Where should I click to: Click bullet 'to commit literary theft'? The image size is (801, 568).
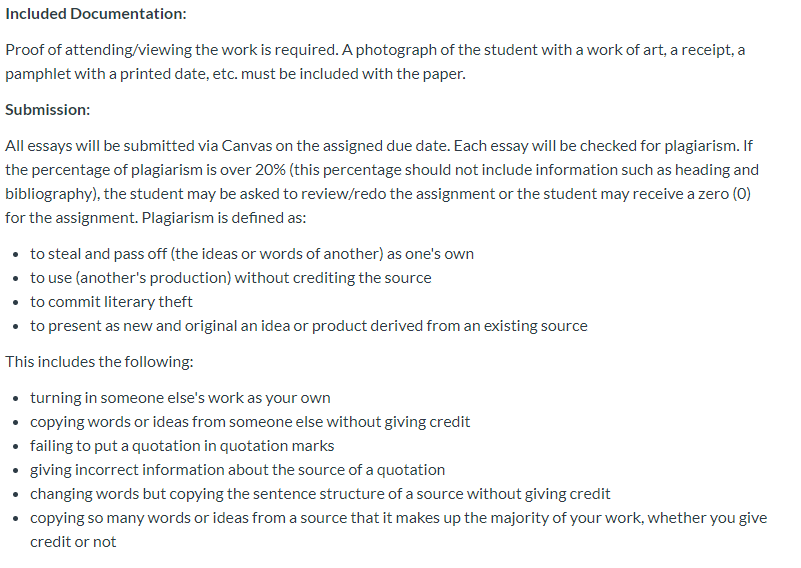(x=111, y=302)
